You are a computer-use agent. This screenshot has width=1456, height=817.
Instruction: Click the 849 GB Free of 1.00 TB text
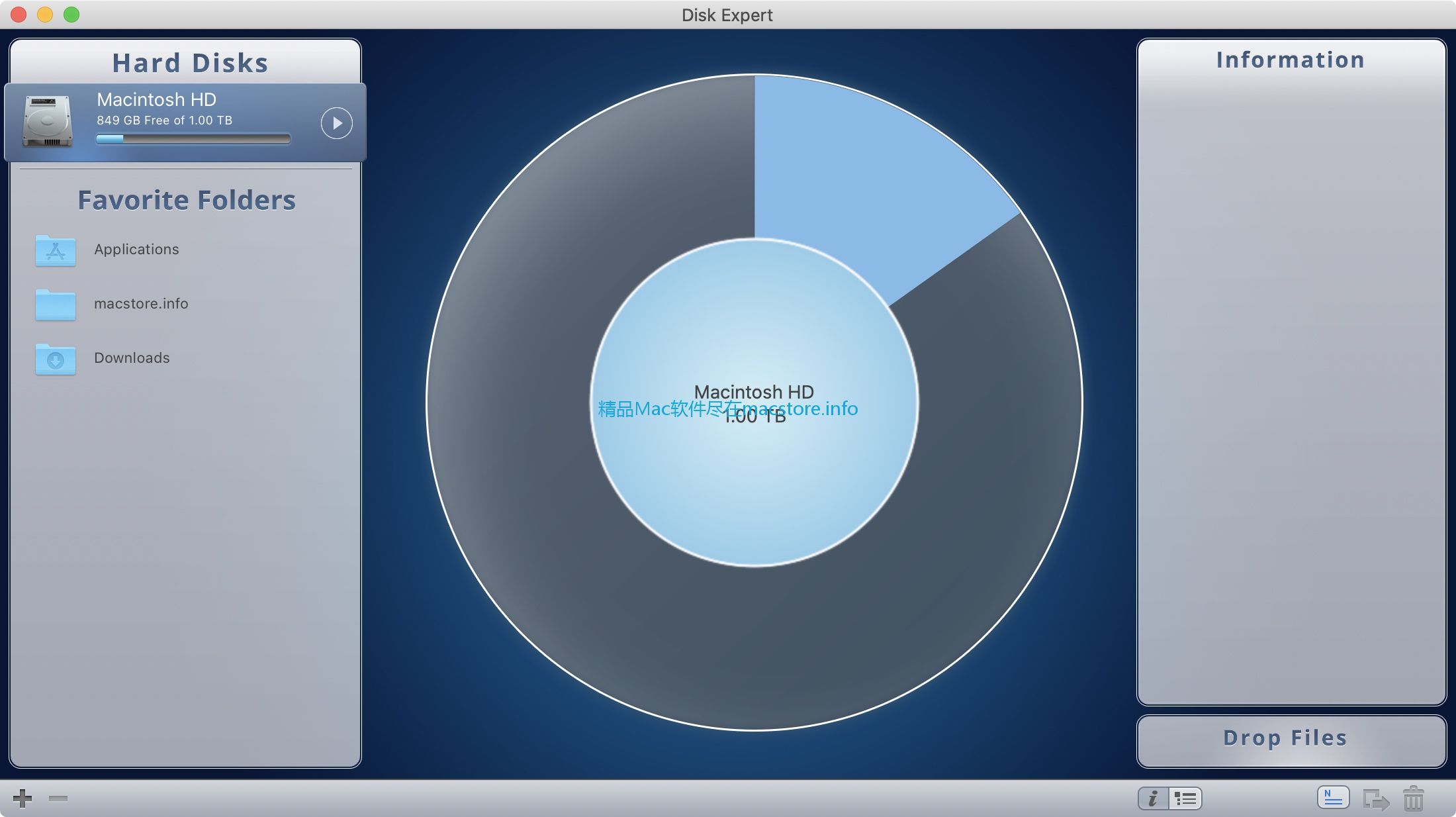[164, 120]
